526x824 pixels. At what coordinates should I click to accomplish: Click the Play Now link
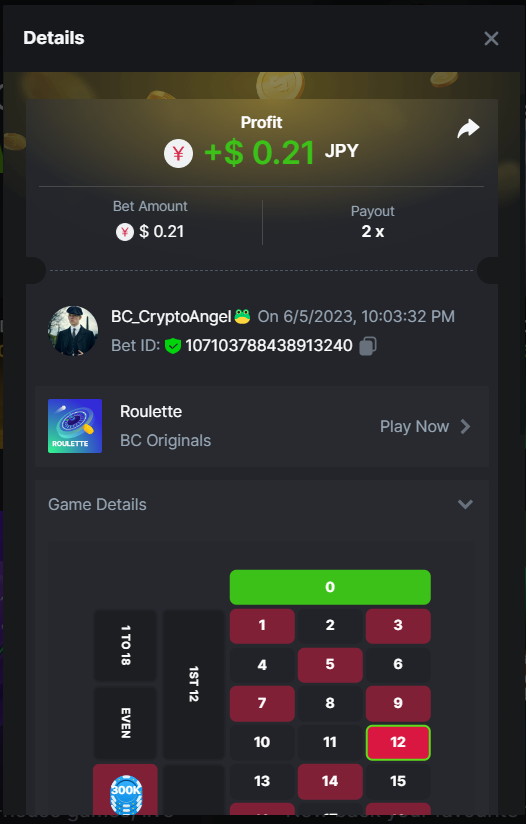tap(414, 426)
